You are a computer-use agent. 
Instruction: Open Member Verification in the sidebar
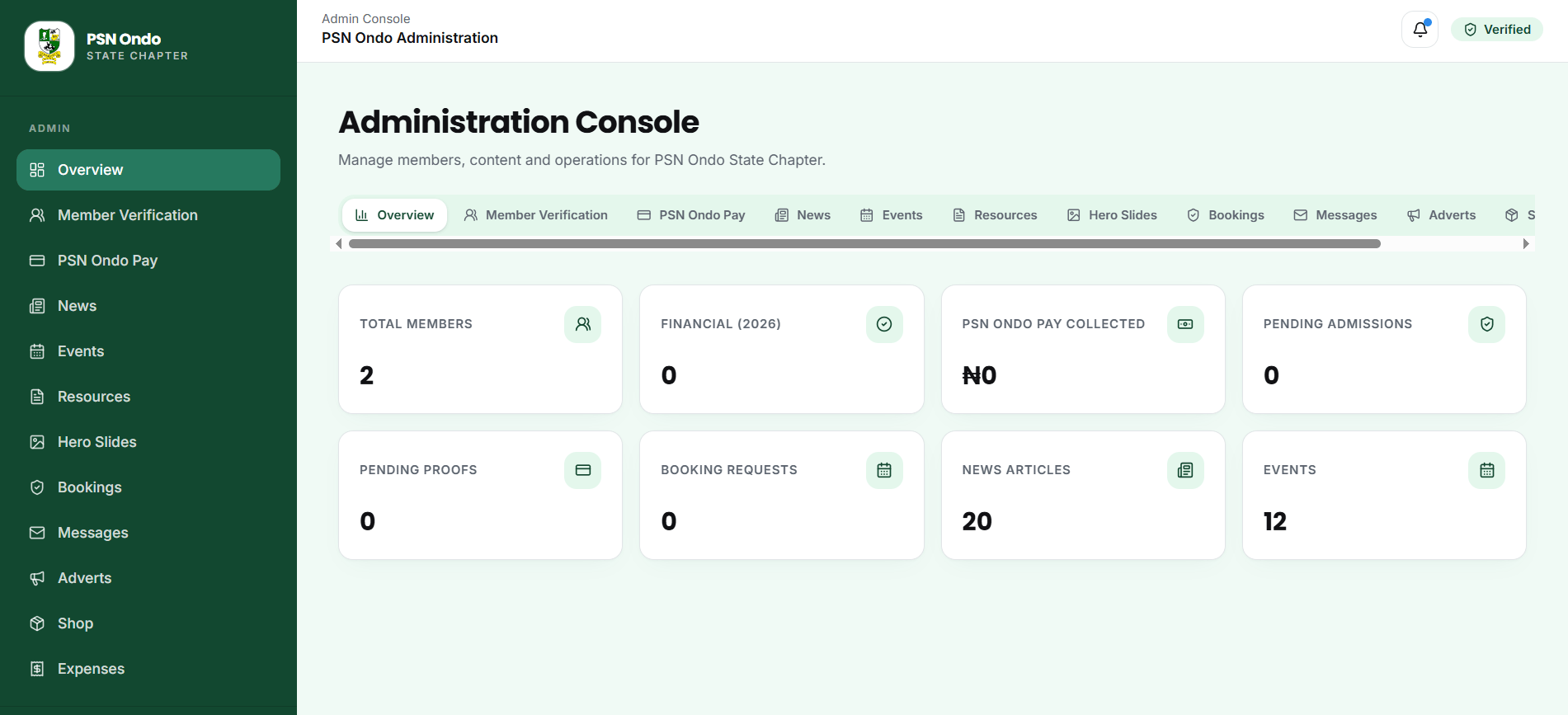coord(148,215)
